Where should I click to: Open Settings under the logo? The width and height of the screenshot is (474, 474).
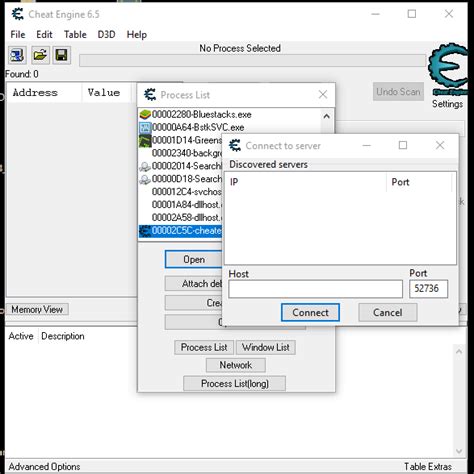[x=447, y=104]
